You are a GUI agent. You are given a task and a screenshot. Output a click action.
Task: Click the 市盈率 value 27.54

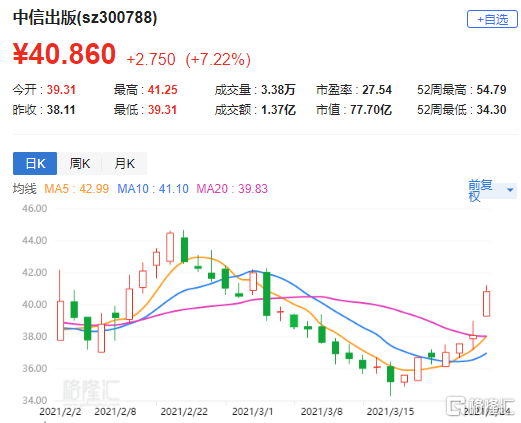pos(377,90)
